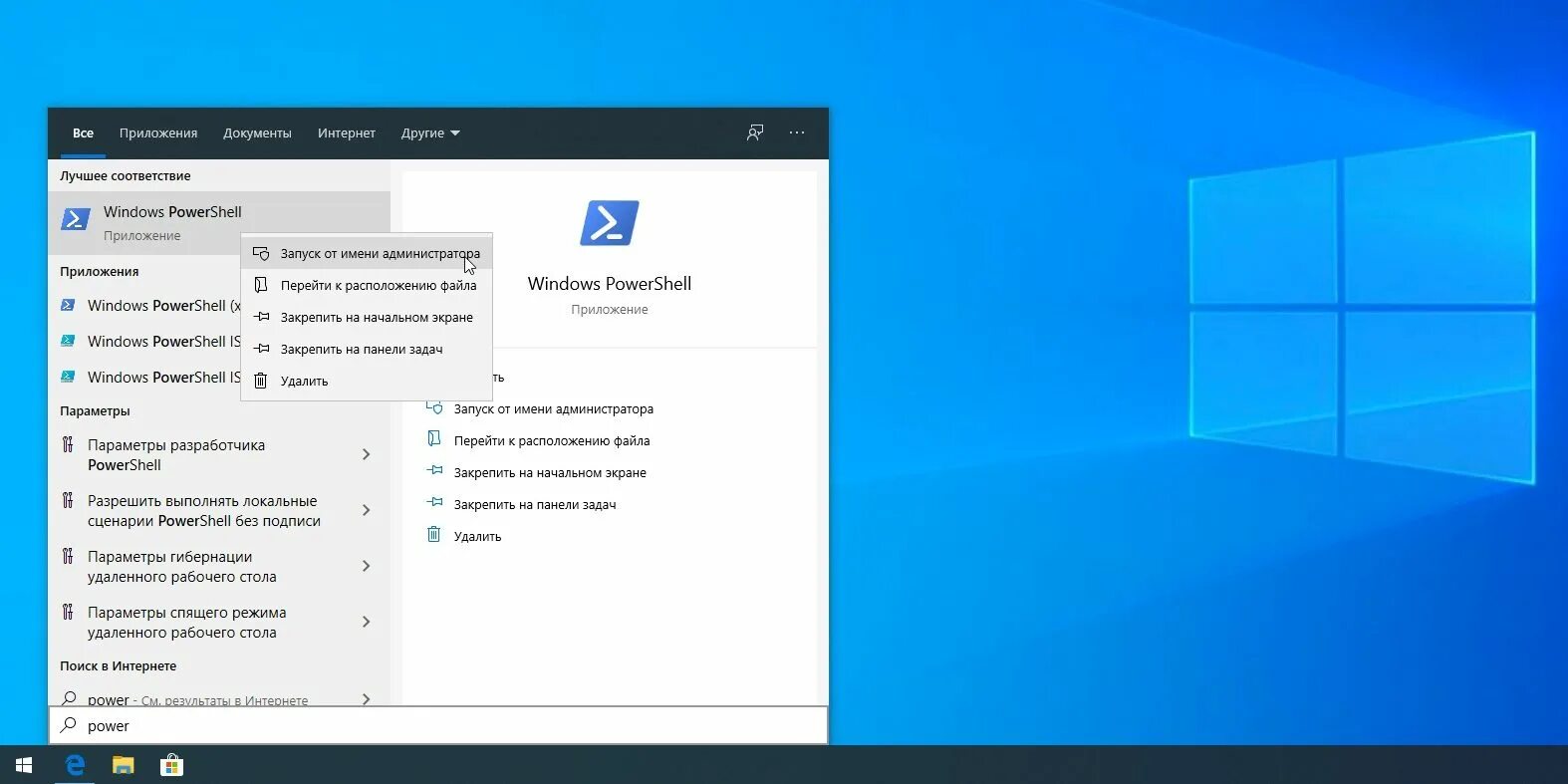Open Параметры спящего режима удаленного рабочего стола
This screenshot has height=784, width=1568.
tap(219, 622)
